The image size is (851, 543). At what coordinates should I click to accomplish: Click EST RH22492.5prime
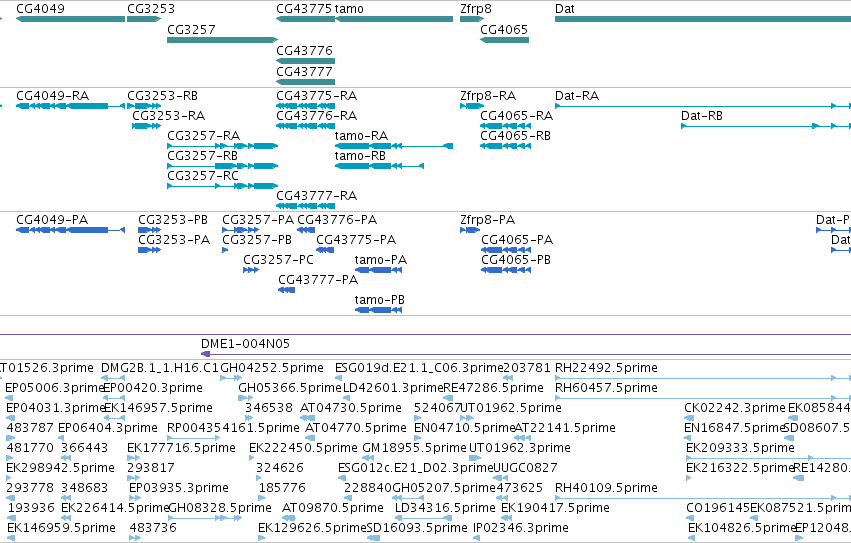click(606, 368)
